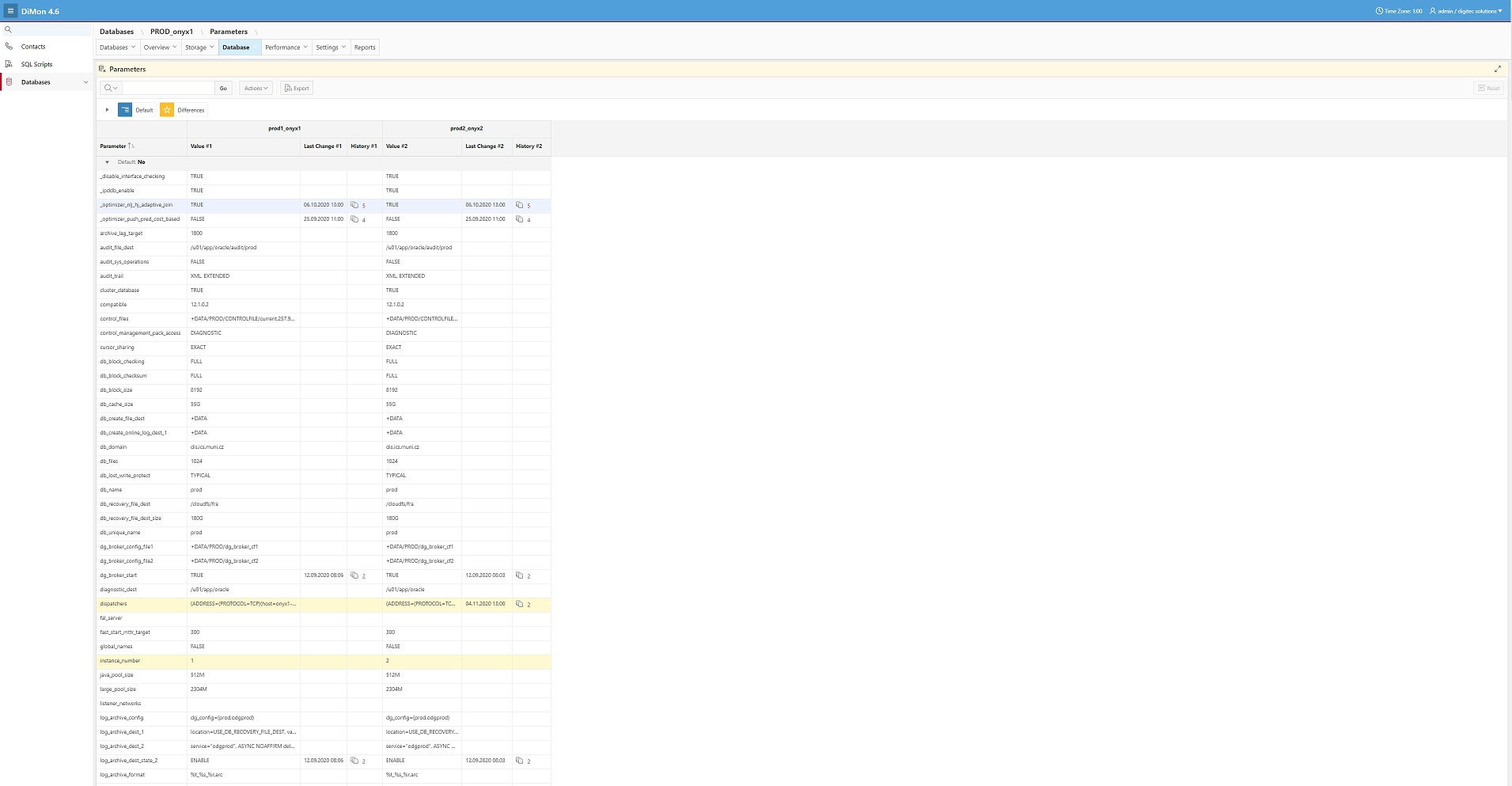This screenshot has height=786, width=1512.
Task: Select the yellow star Differences report
Action: coord(167,110)
